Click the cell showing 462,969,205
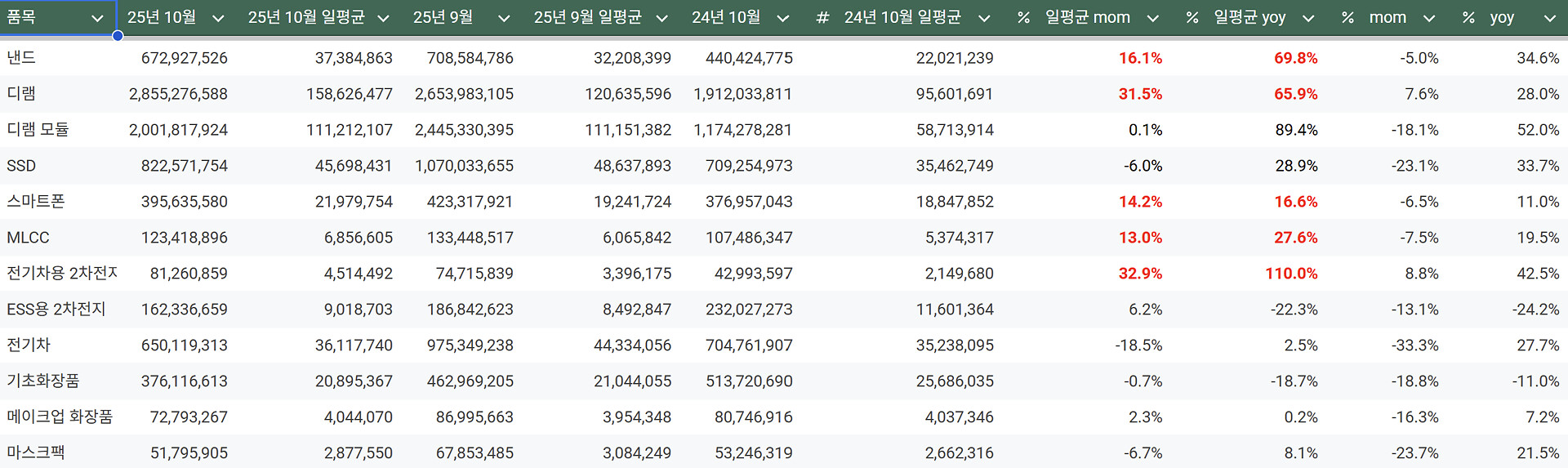This screenshot has width=1568, height=468. point(470,381)
